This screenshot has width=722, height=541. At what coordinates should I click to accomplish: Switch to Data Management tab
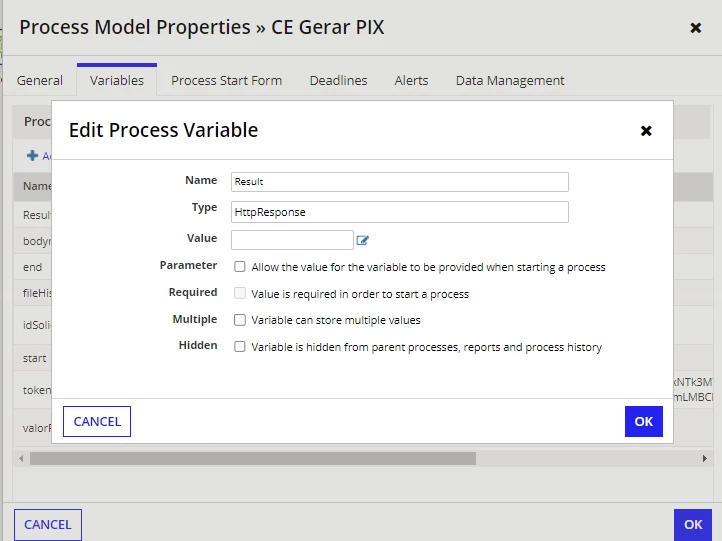[x=510, y=80]
